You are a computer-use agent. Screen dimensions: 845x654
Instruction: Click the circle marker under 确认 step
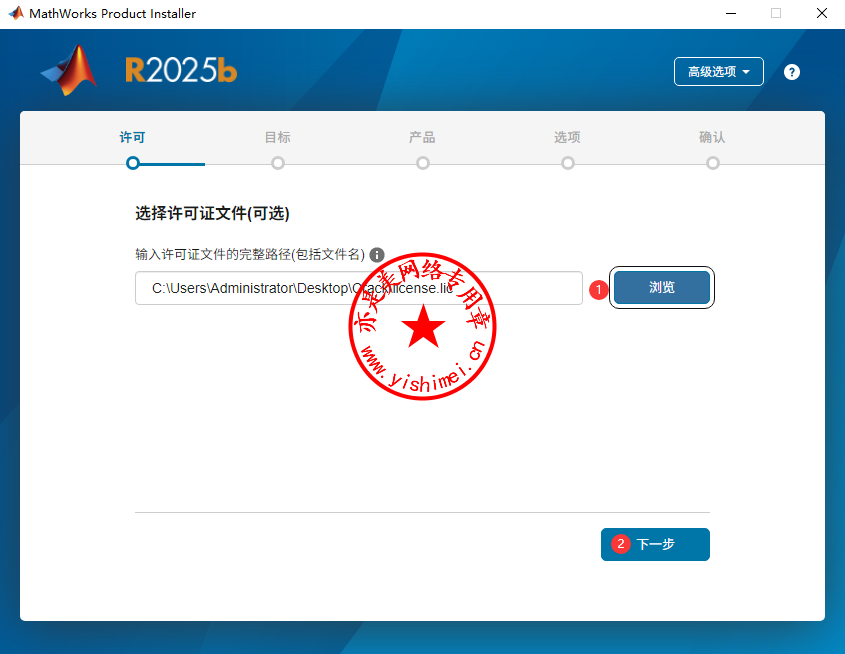[x=713, y=163]
